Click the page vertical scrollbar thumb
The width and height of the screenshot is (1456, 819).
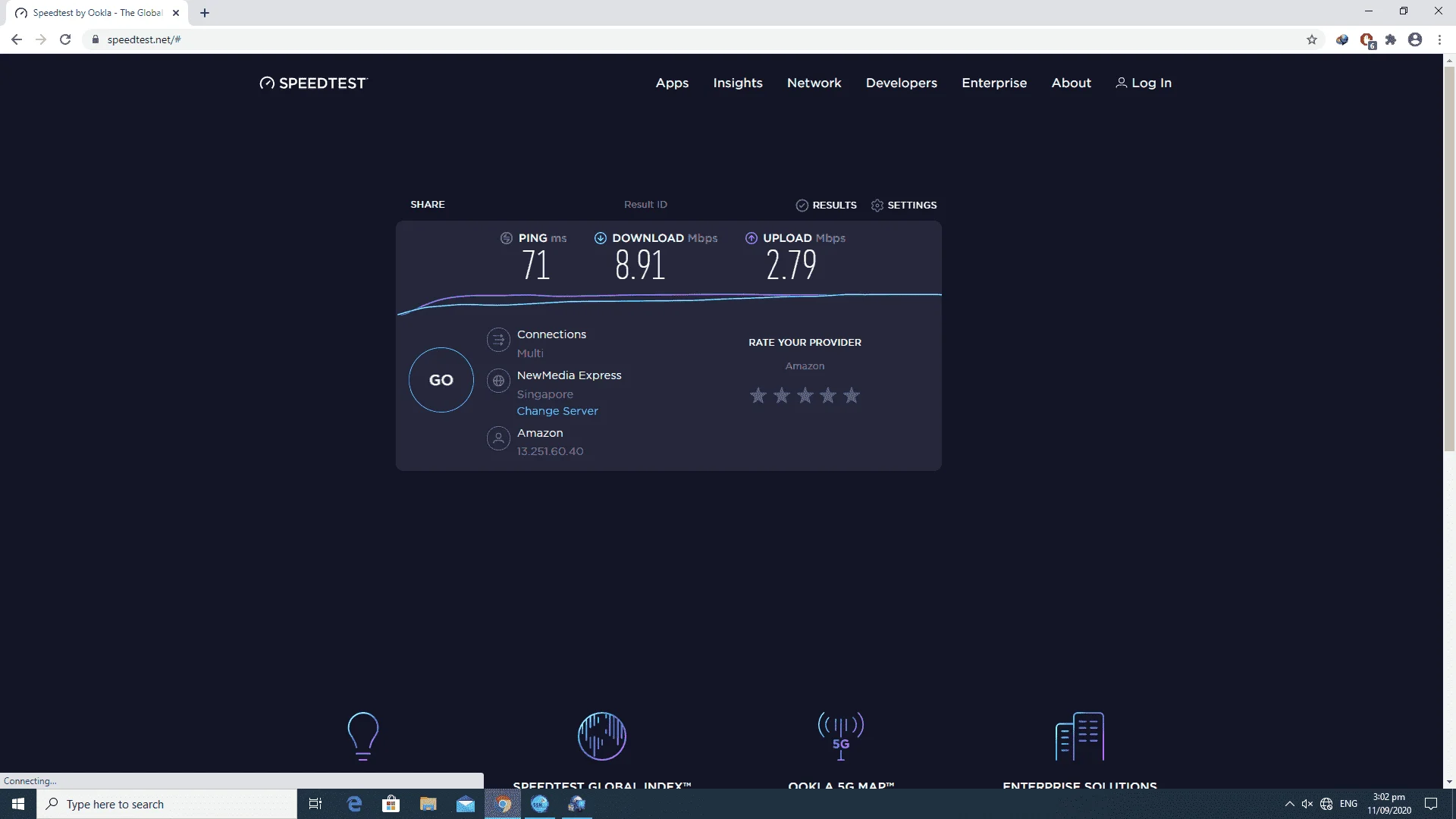tap(1449, 258)
